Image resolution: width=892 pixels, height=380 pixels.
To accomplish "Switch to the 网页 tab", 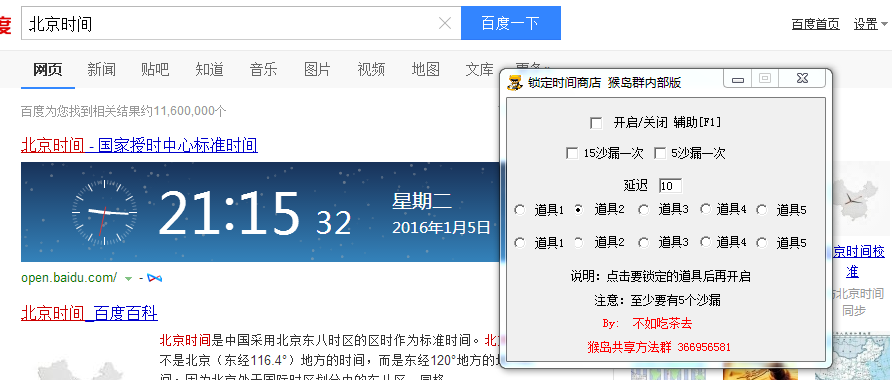I will [x=48, y=69].
